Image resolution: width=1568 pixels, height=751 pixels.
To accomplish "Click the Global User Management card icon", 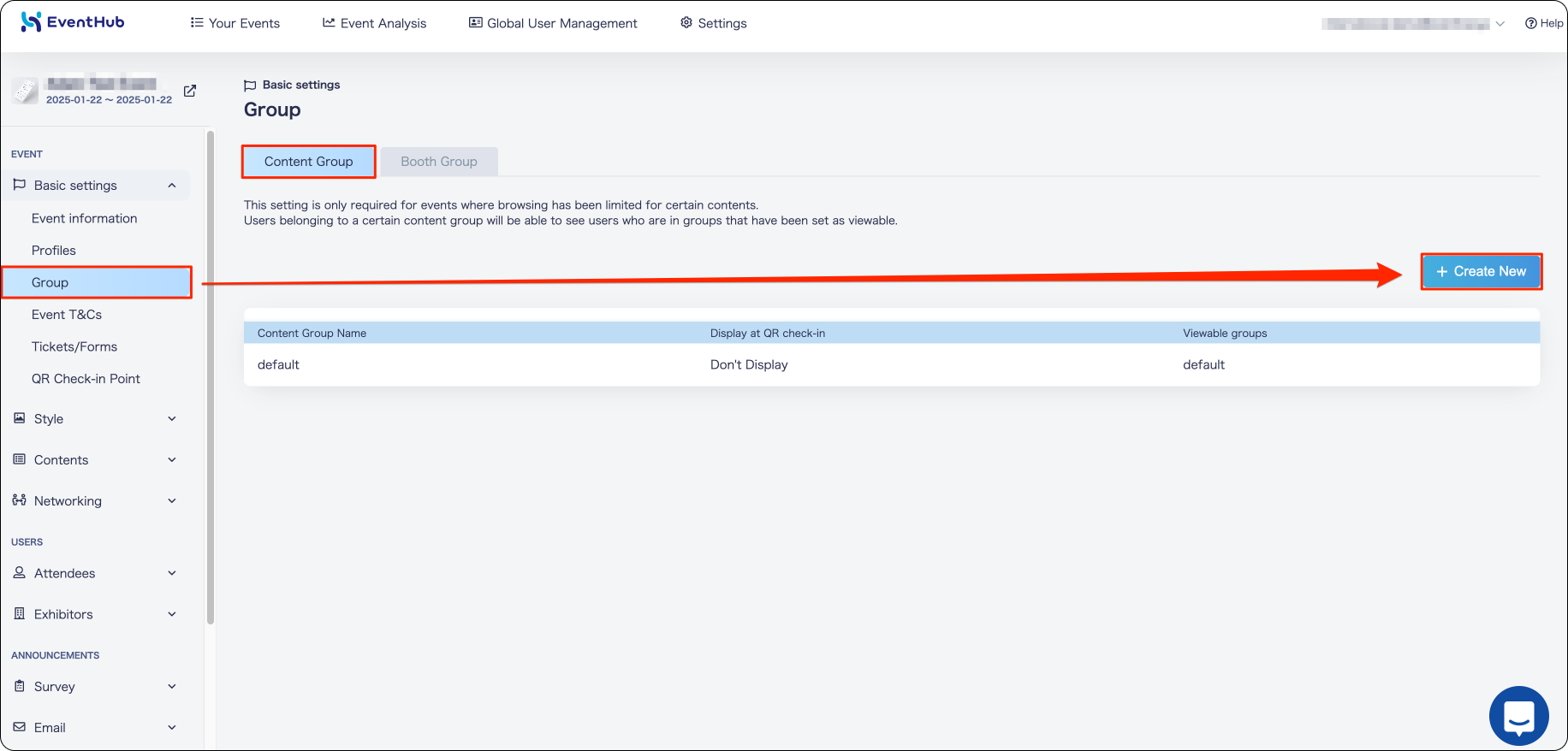I will pyautogui.click(x=475, y=22).
